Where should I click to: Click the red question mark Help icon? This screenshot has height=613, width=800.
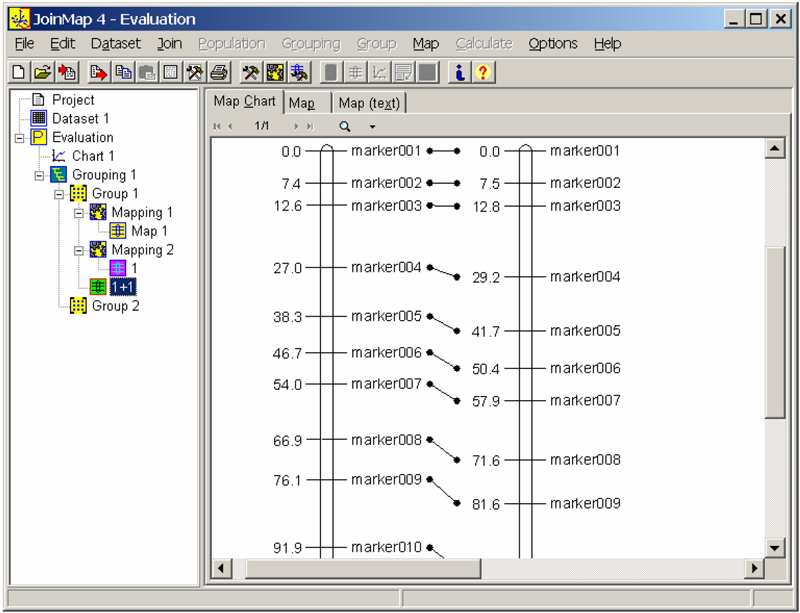tap(483, 72)
